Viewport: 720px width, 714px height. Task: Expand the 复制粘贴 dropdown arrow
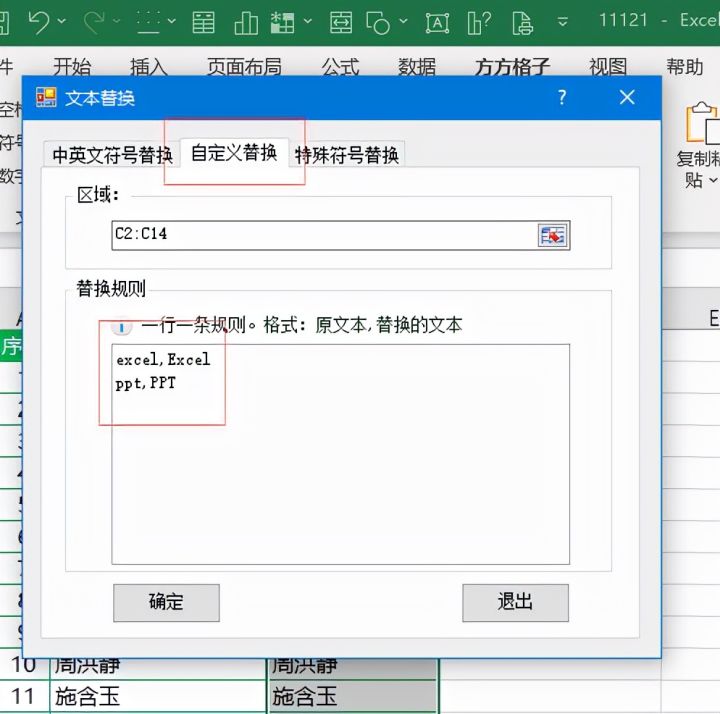(x=713, y=180)
